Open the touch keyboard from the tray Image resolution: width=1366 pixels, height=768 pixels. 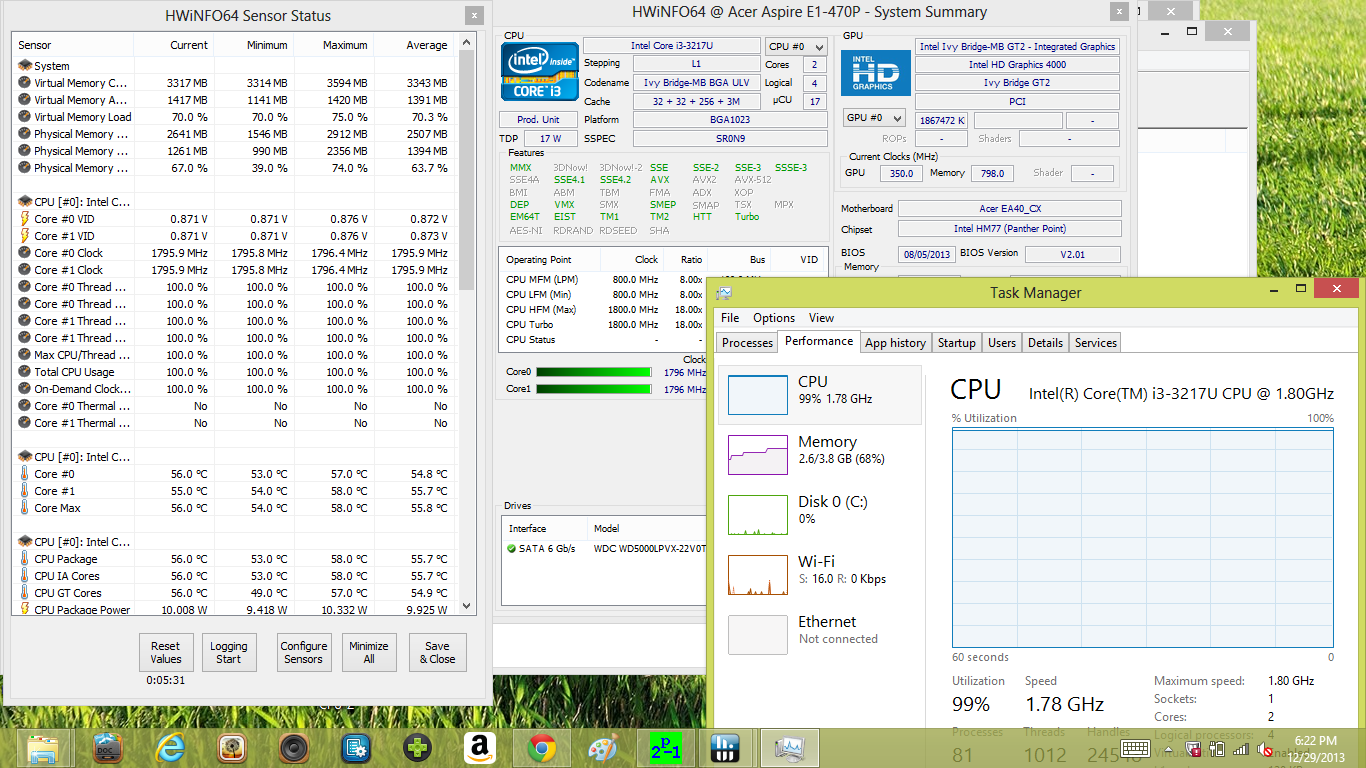point(1134,748)
